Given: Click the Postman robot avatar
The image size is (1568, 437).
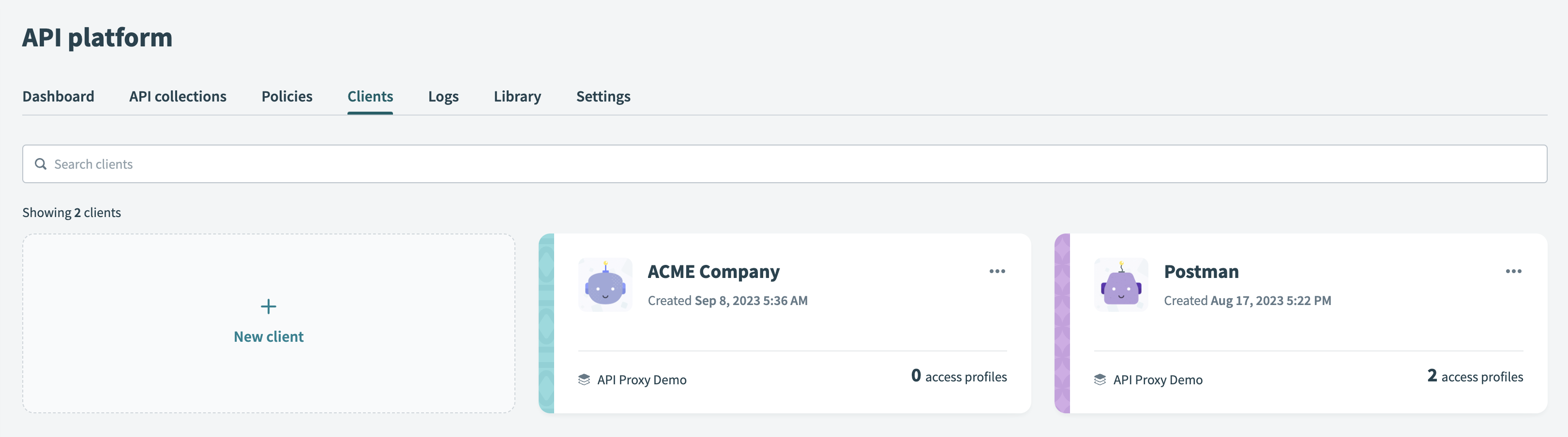Looking at the screenshot, I should pos(1121,284).
